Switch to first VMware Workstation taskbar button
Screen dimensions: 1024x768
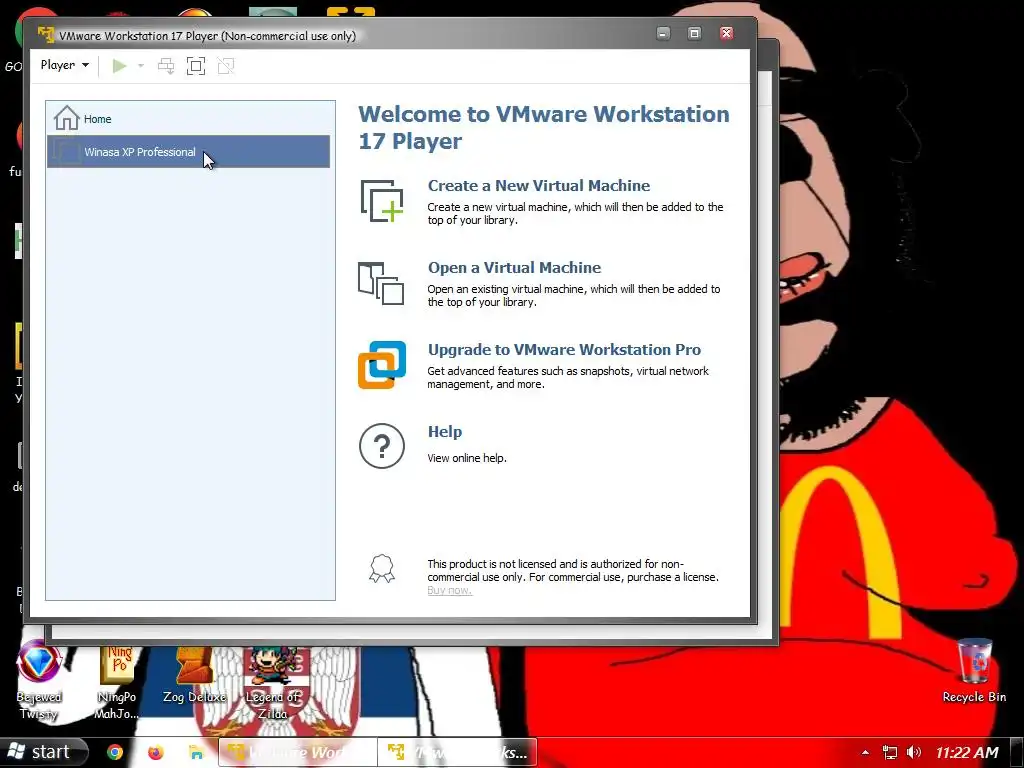297,752
